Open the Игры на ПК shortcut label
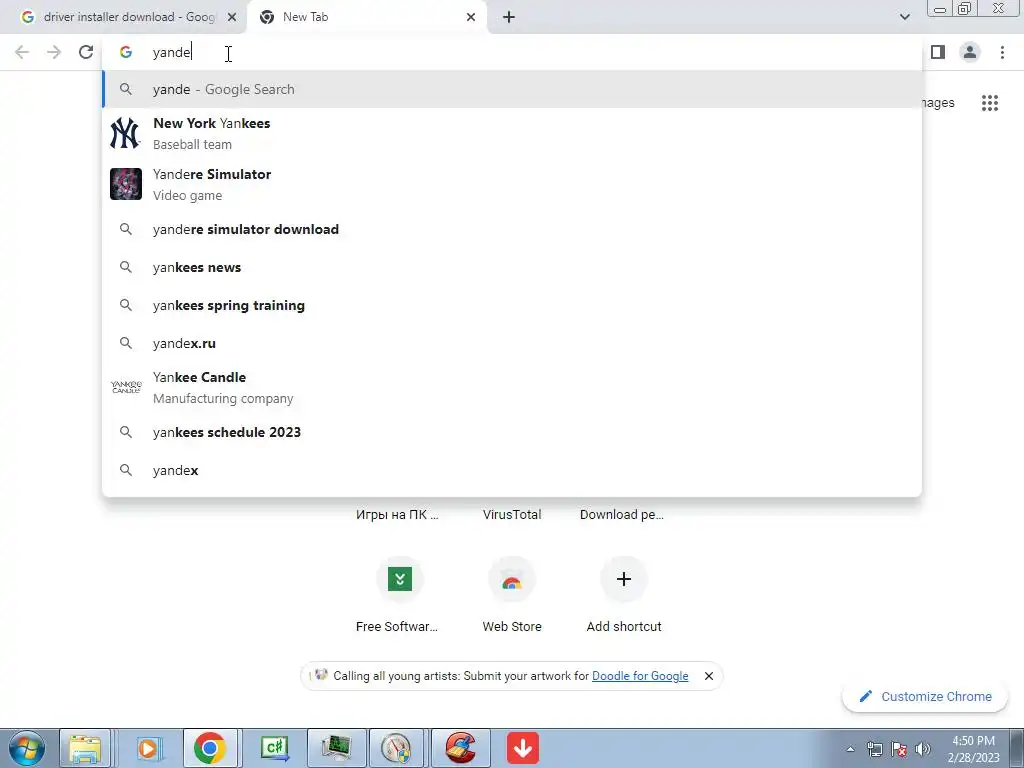 point(397,515)
